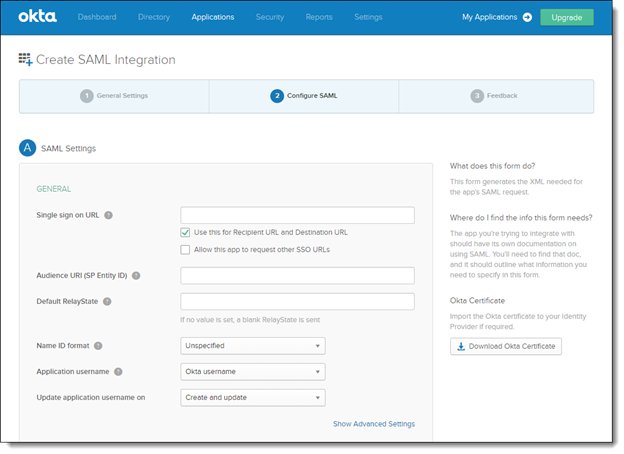The image size is (624, 454).
Task: Click help icon next to Default RelayState
Action: pos(107,302)
